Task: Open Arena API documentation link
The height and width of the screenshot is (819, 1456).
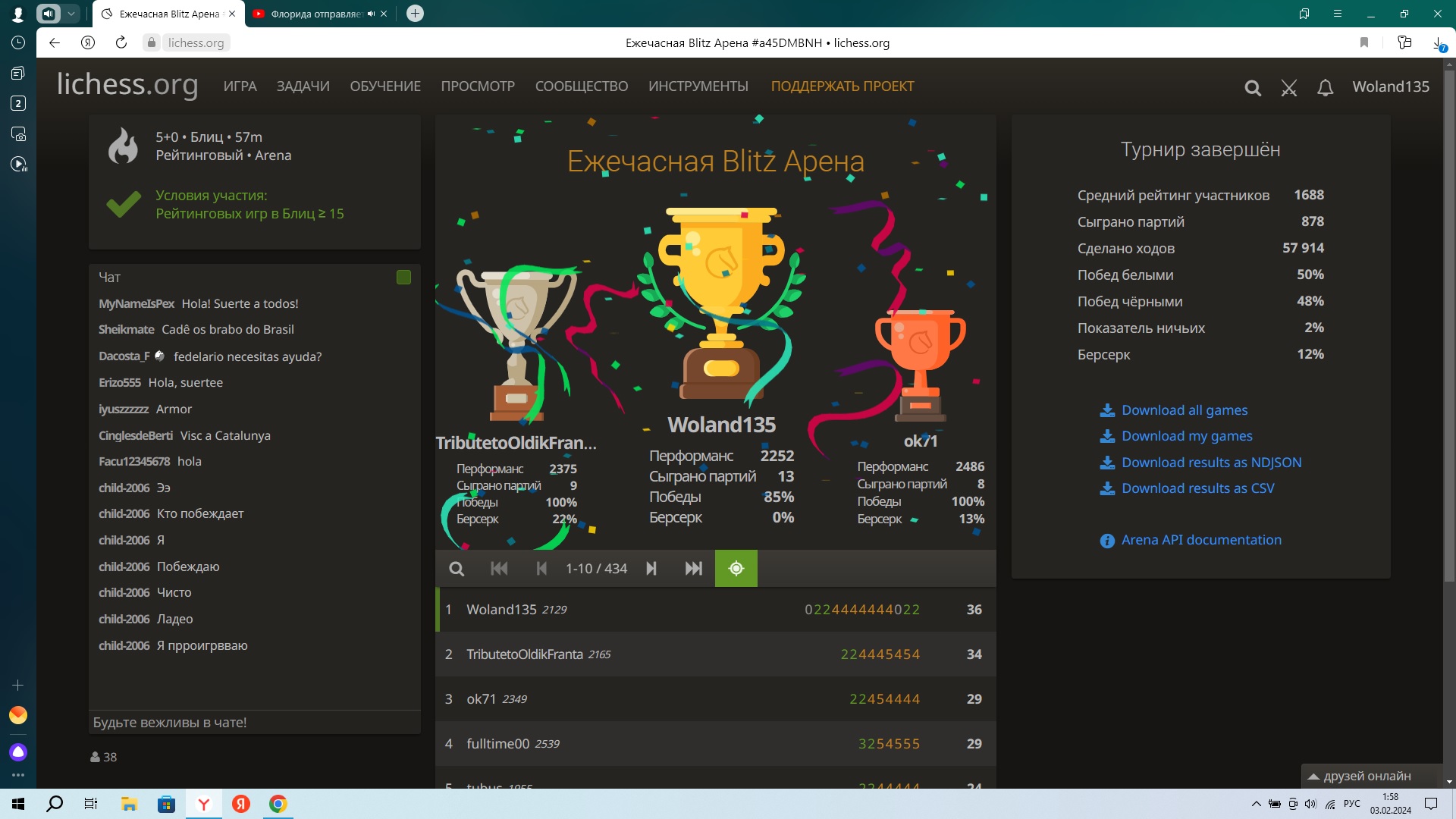Action: [1191, 540]
